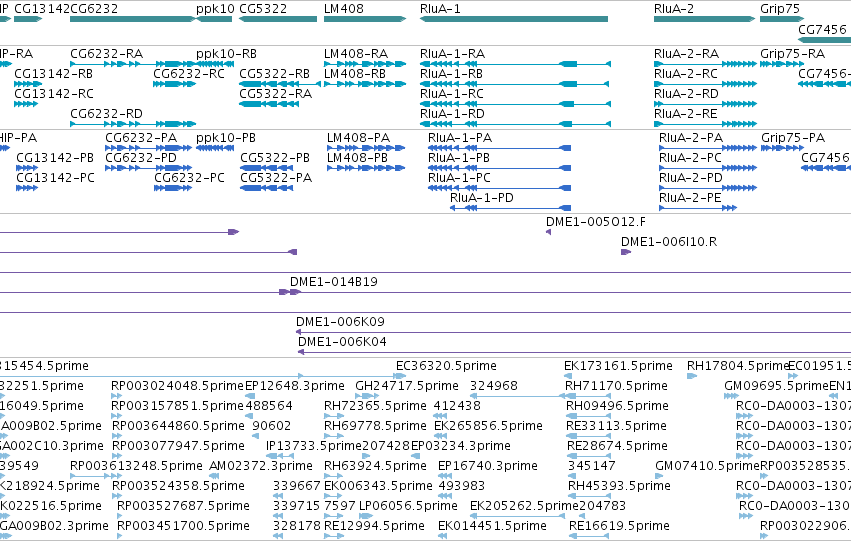
Task: Select protein Grip75-PA
Action: coord(783,148)
